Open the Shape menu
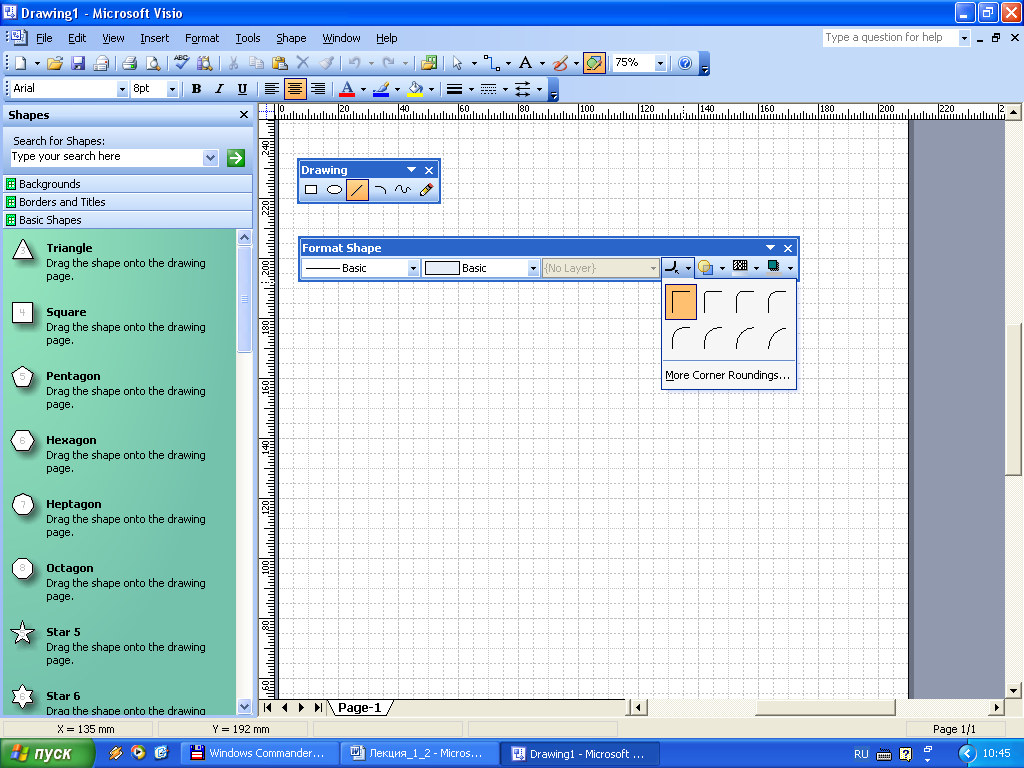1024x768 pixels. (291, 38)
